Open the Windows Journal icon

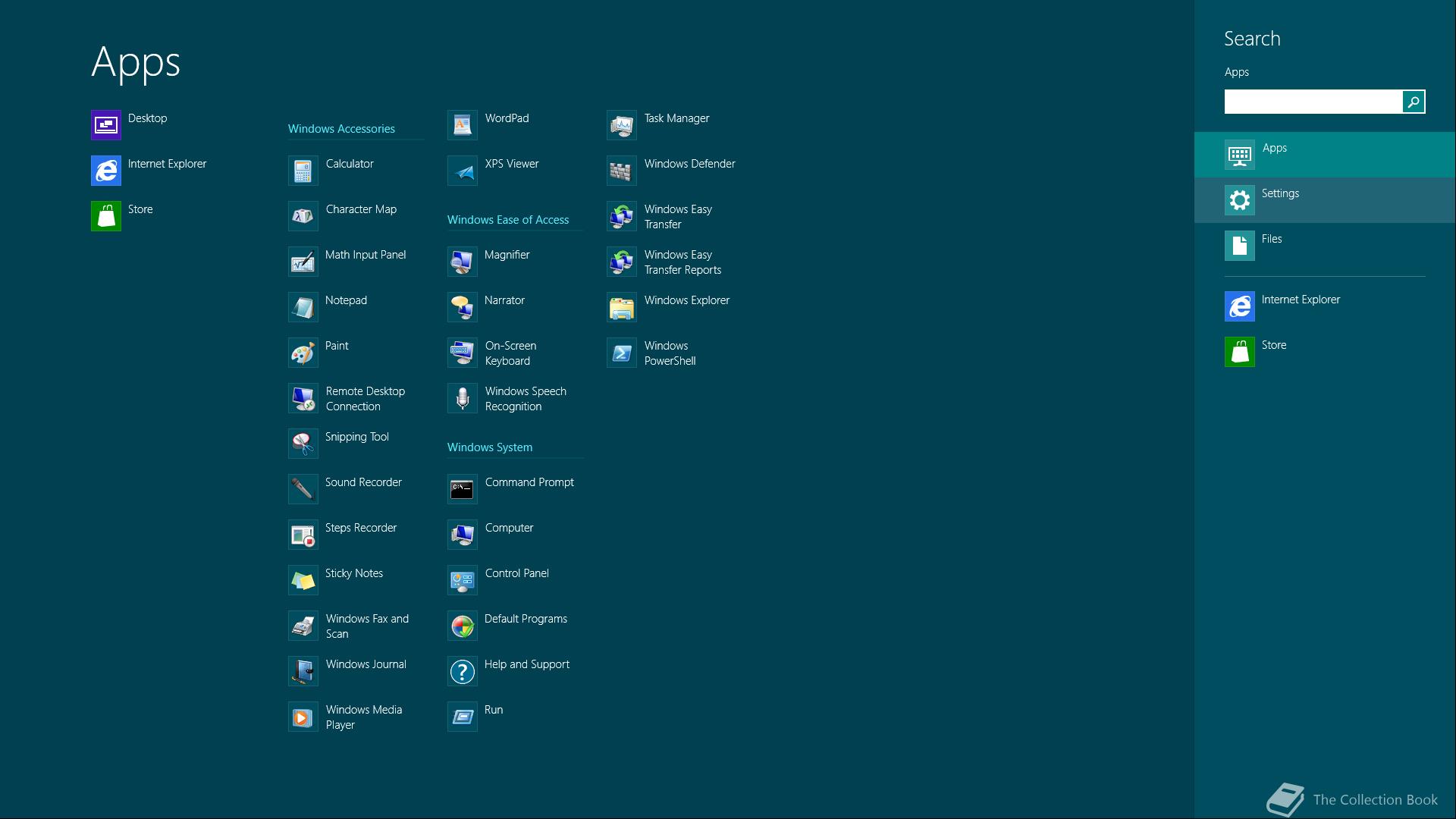303,671
